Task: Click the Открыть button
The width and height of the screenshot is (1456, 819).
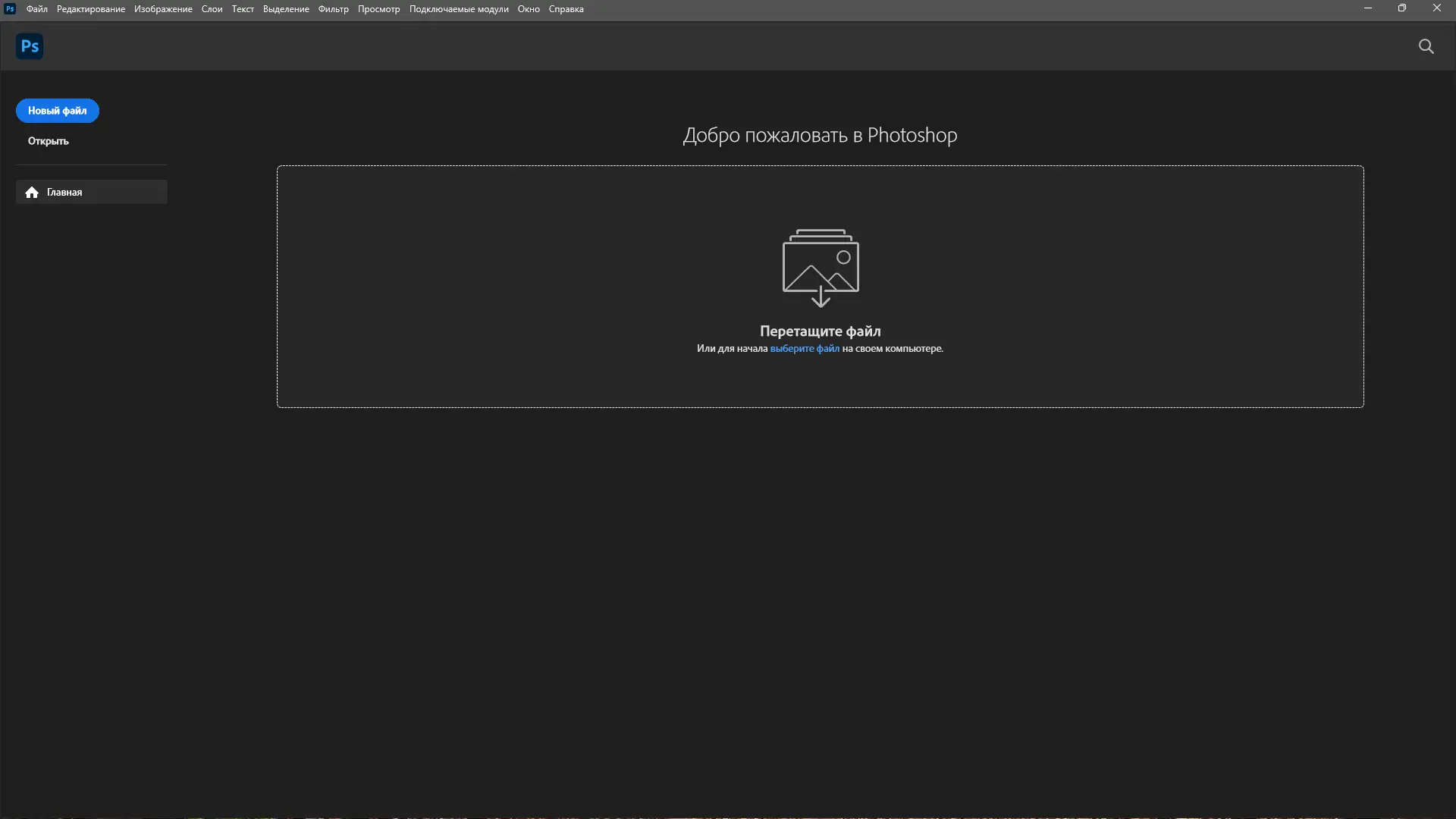Action: [47, 141]
